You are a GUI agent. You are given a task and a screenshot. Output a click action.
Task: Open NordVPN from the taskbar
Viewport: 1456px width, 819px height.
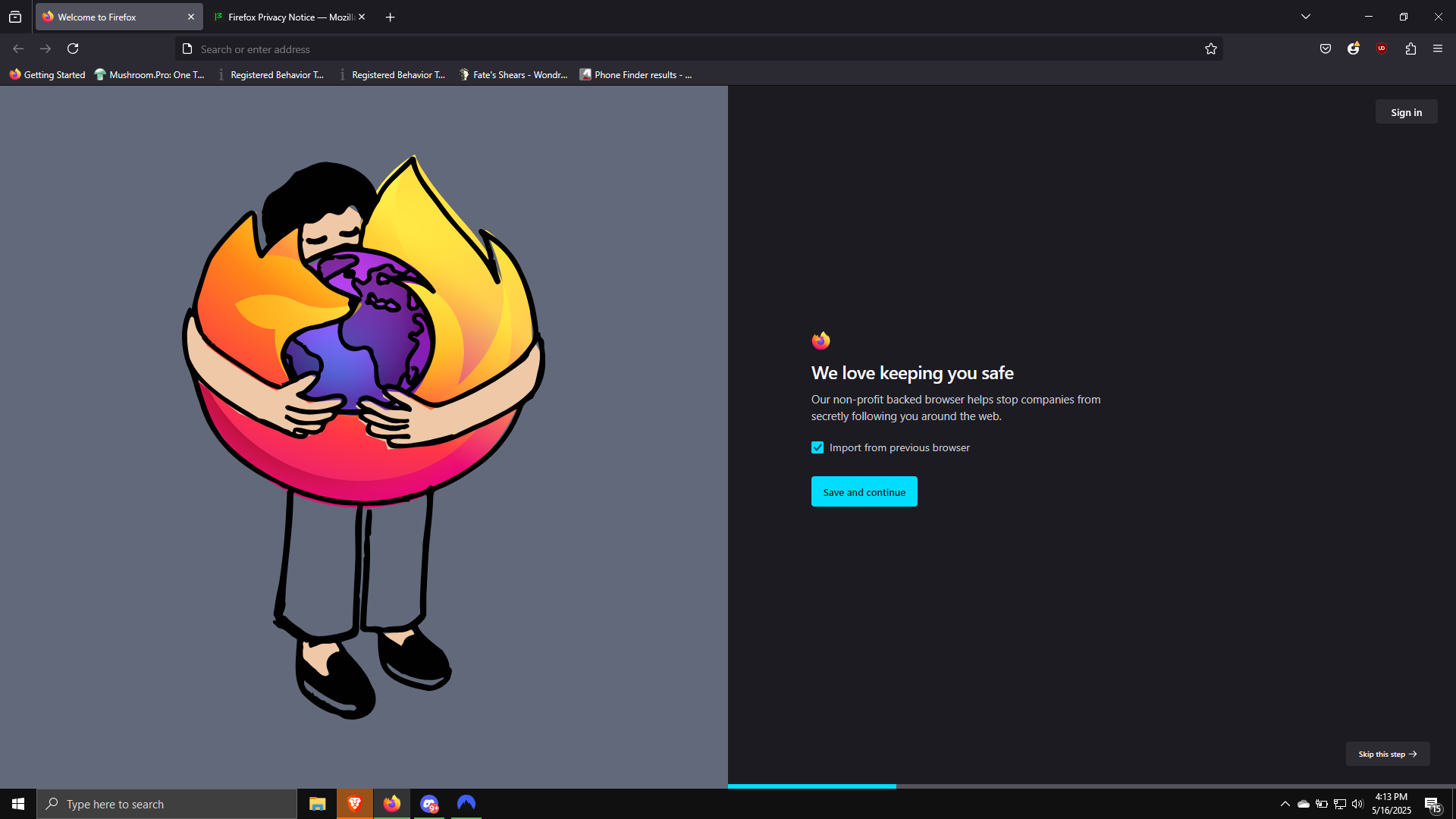coord(466,804)
